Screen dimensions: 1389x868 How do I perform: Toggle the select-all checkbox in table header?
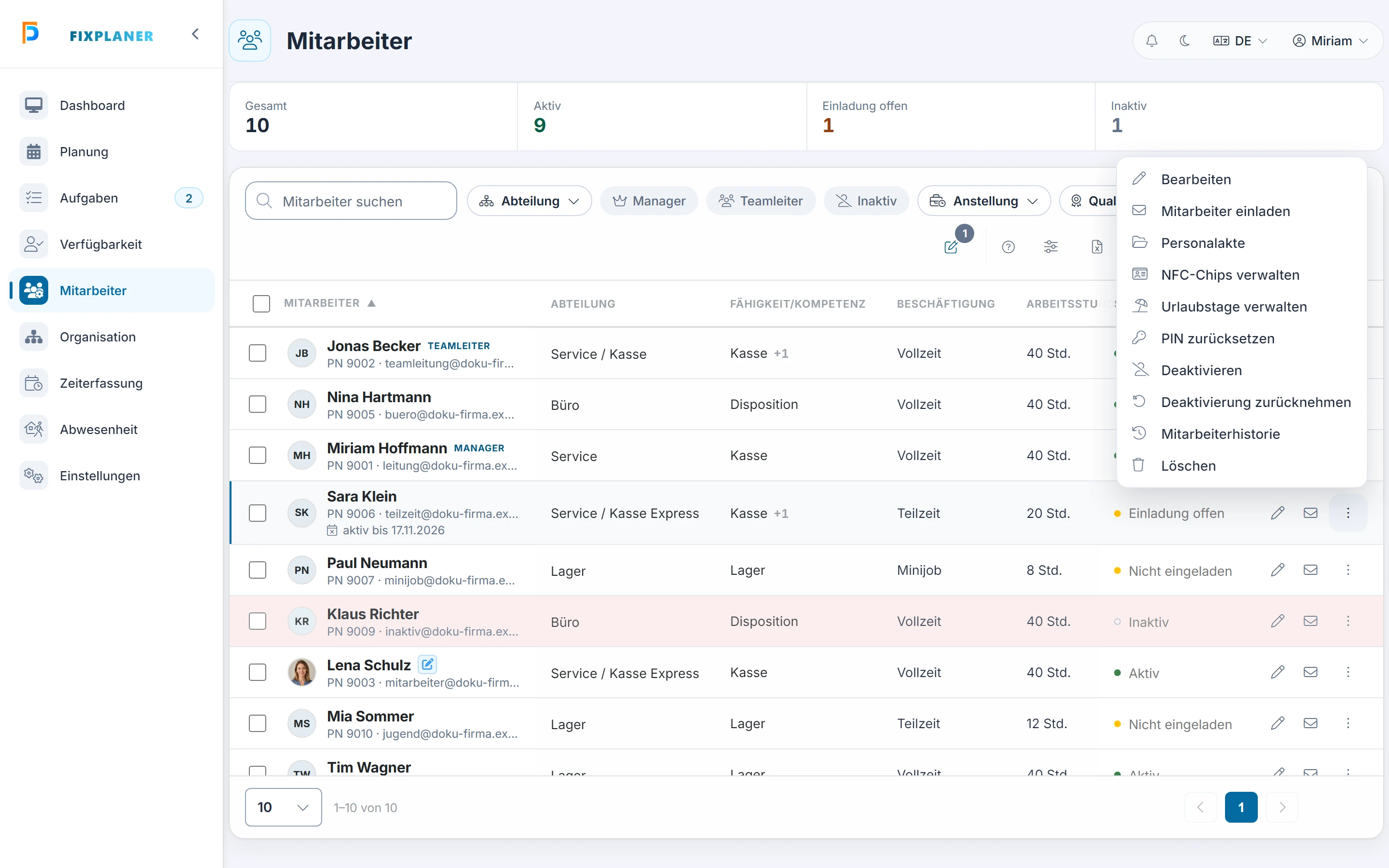[x=261, y=304]
